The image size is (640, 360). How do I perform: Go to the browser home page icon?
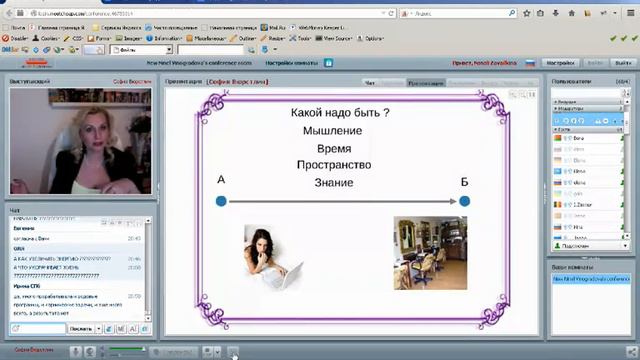571,13
